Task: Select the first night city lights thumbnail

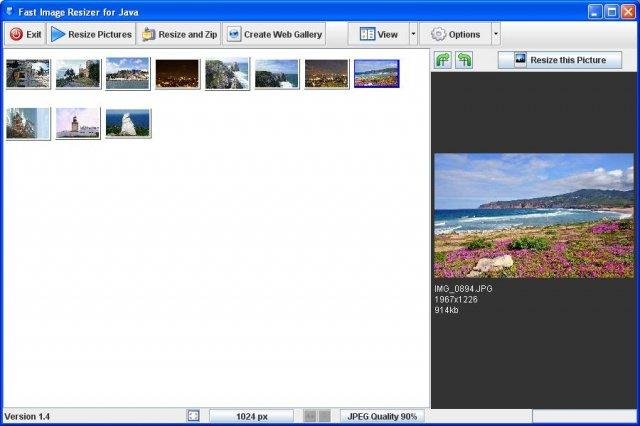Action: point(178,74)
